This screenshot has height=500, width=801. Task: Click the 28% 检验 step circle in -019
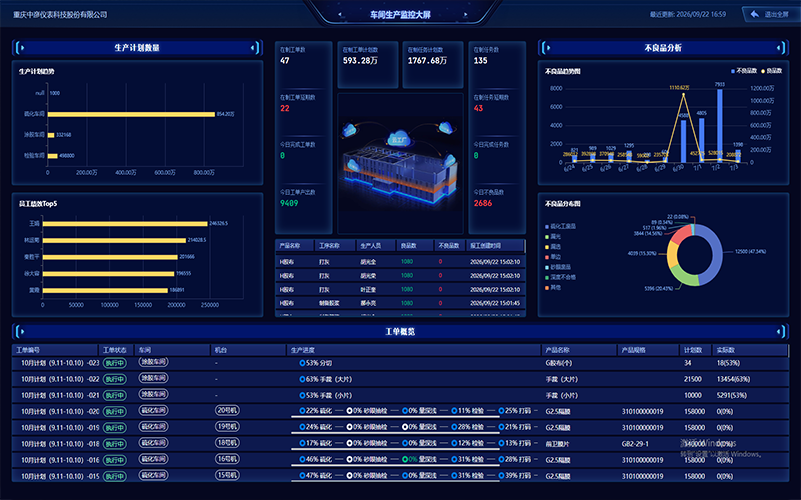point(454,427)
